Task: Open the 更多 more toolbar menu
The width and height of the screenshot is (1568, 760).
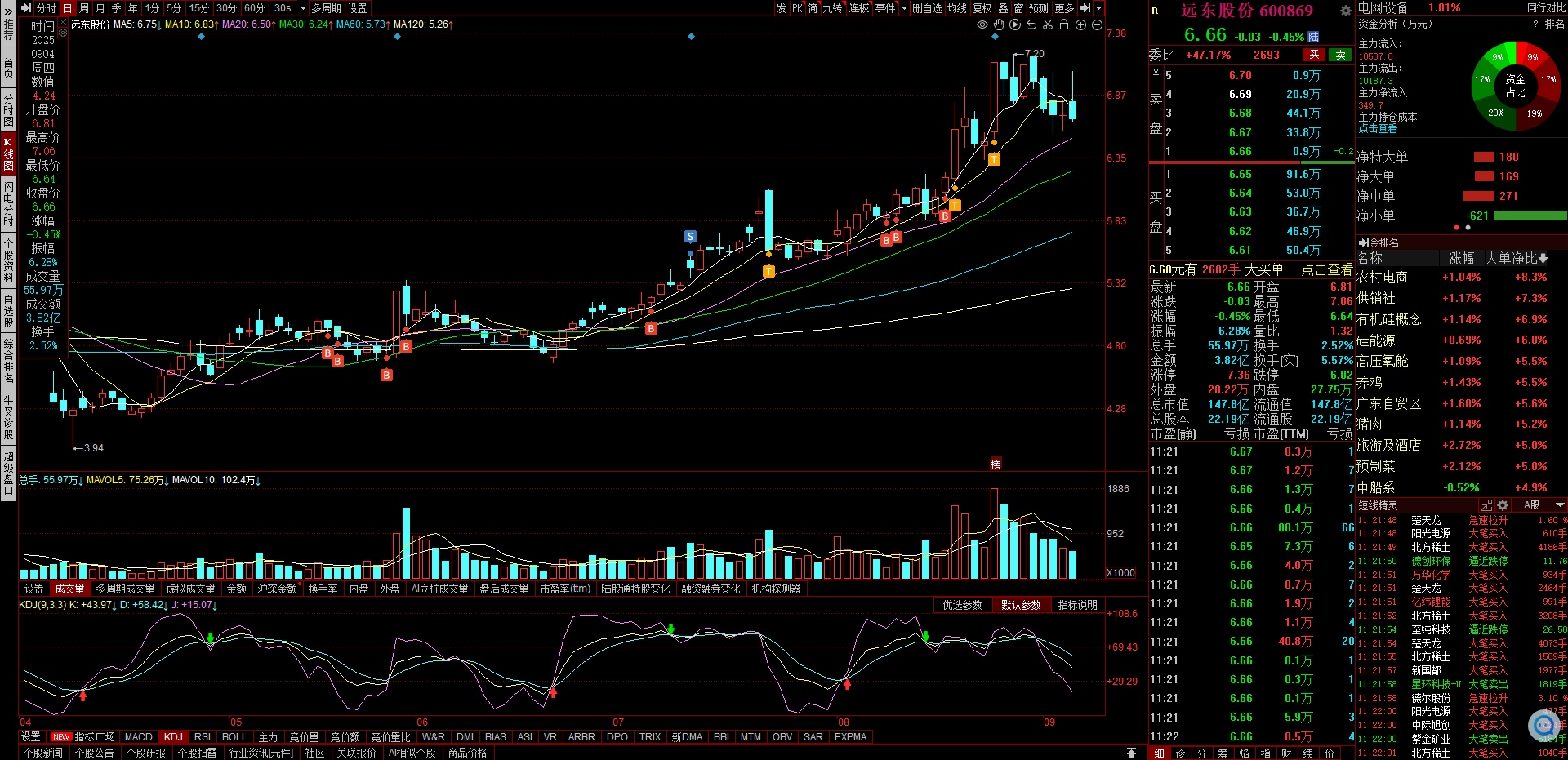Action: (x=1064, y=8)
